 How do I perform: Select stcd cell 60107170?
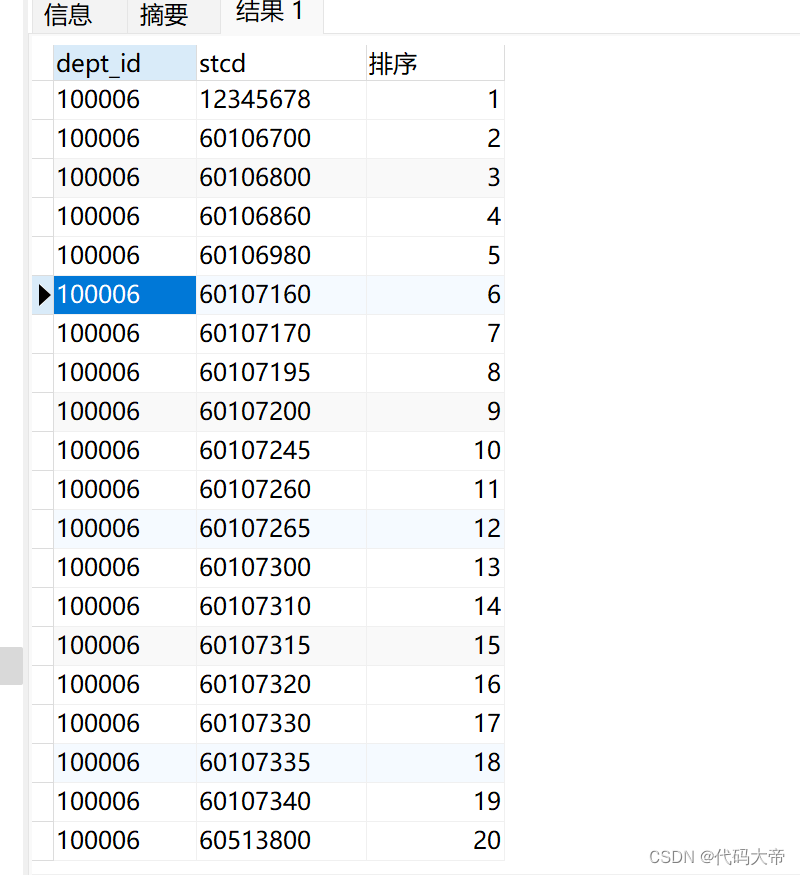pos(281,334)
